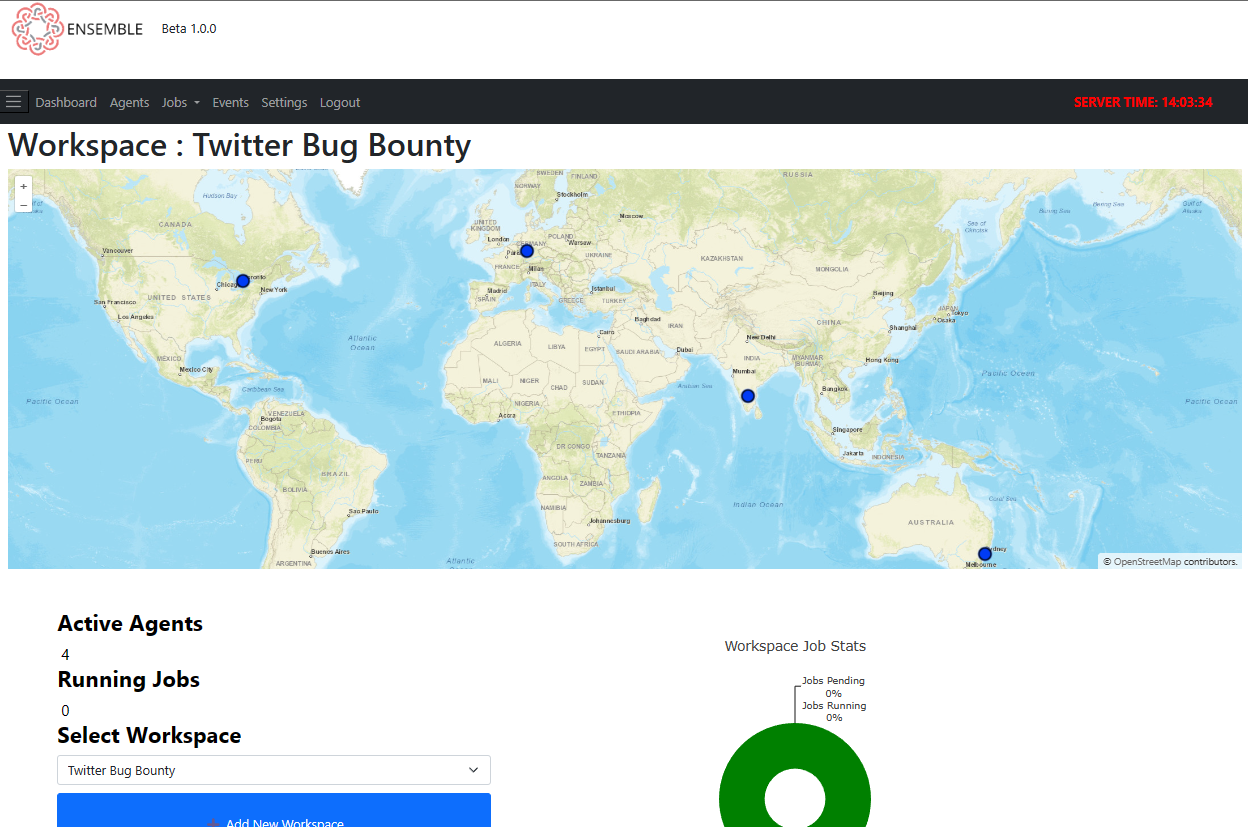Log out via Logout link
This screenshot has width=1248, height=827.
[340, 102]
